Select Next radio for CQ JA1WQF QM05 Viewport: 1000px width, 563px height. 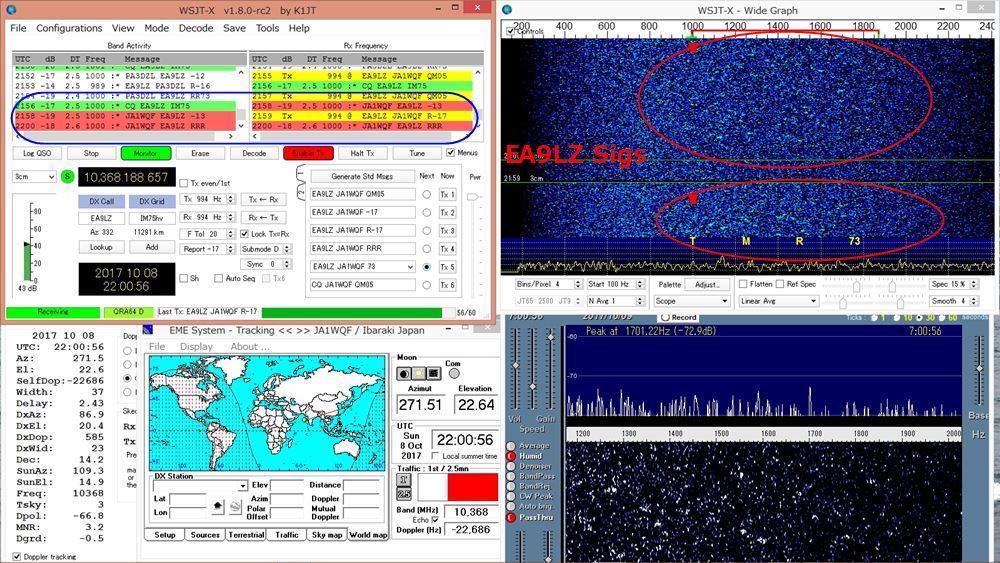(427, 285)
